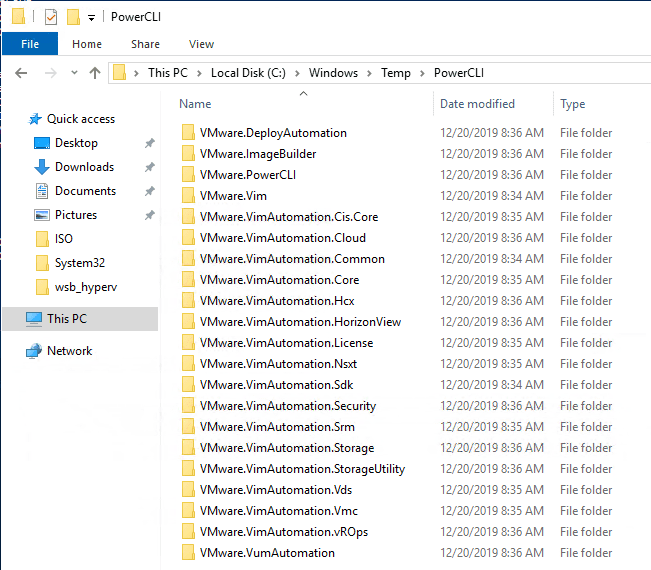Open Downloads in the navigation pane

coord(84,167)
